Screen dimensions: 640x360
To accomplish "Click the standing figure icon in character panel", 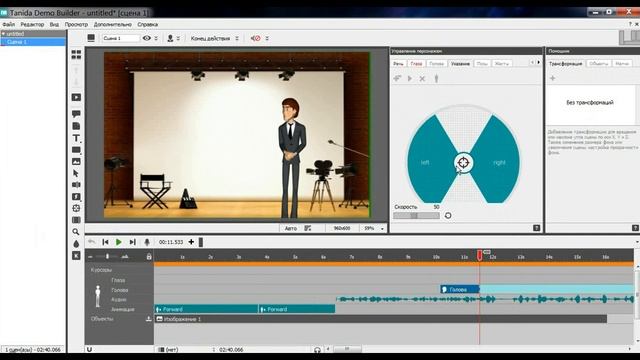I will click(x=436, y=78).
